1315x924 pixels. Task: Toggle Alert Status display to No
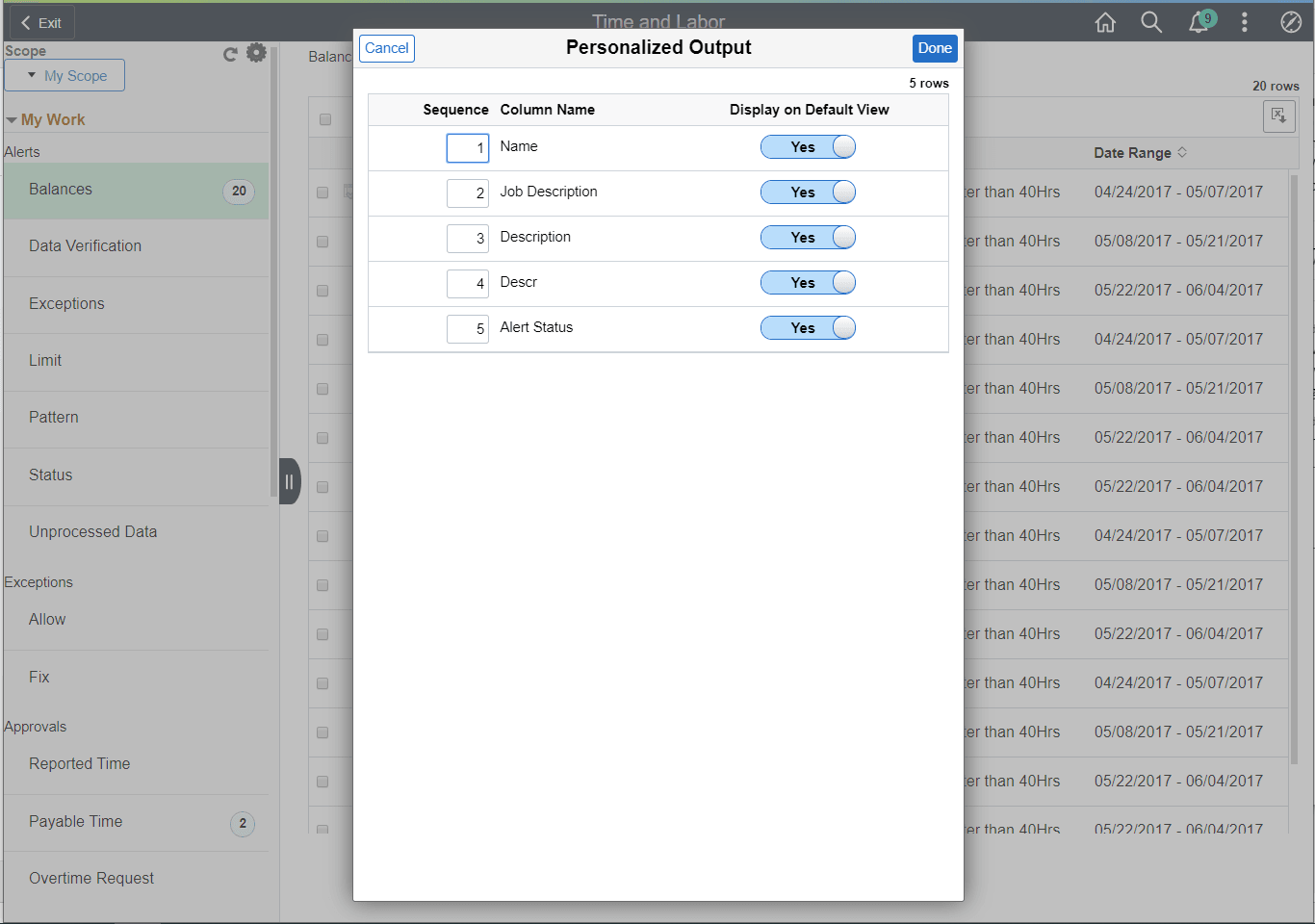[x=808, y=327]
